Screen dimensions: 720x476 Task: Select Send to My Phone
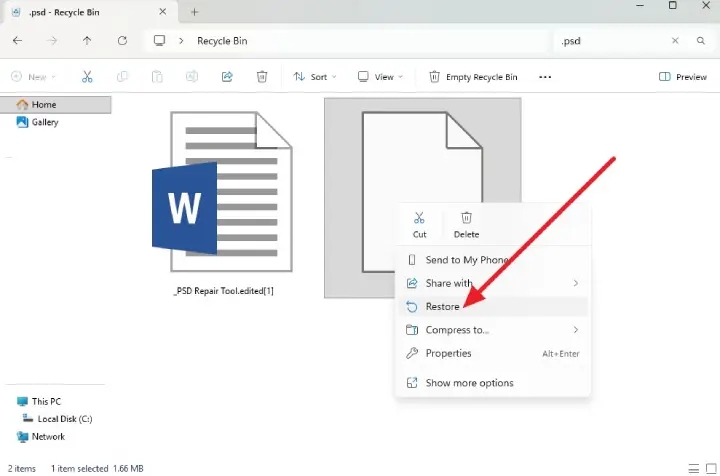tap(492, 260)
